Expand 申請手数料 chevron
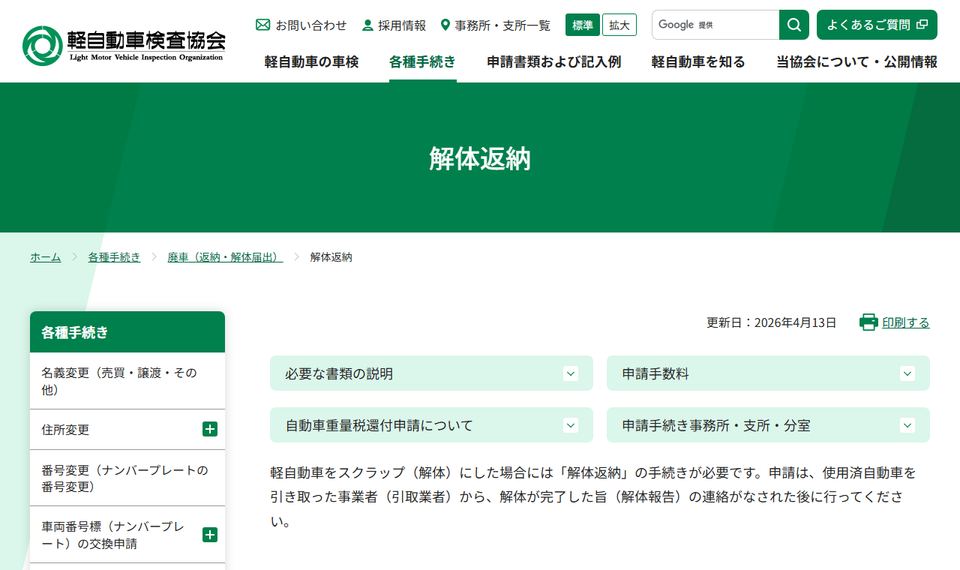This screenshot has height=570, width=960. (907, 373)
